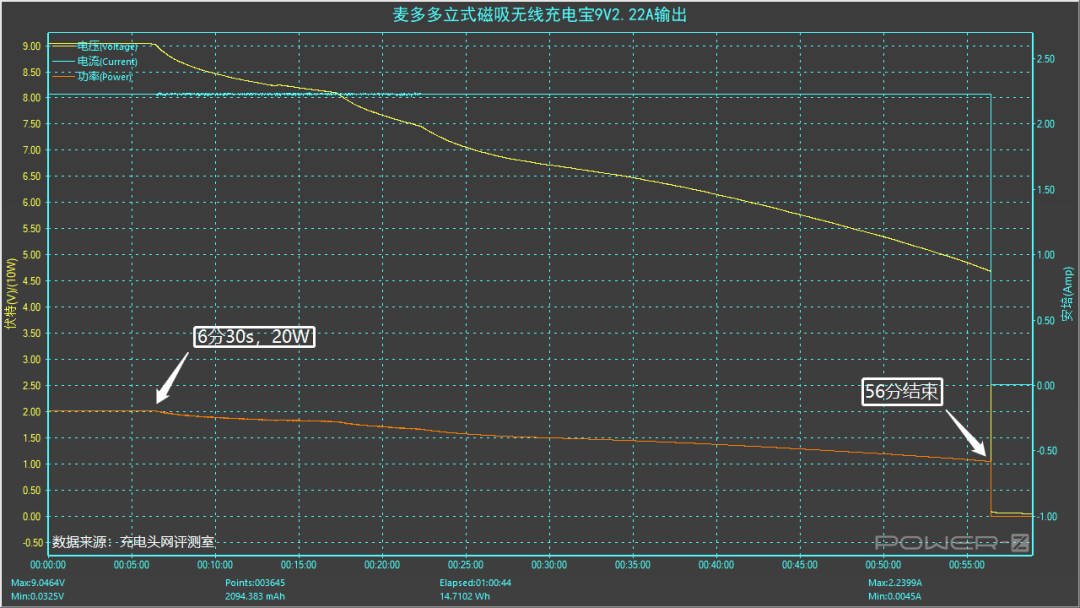
Task: Click the Max:2.2399A readout
Action: coord(895,583)
